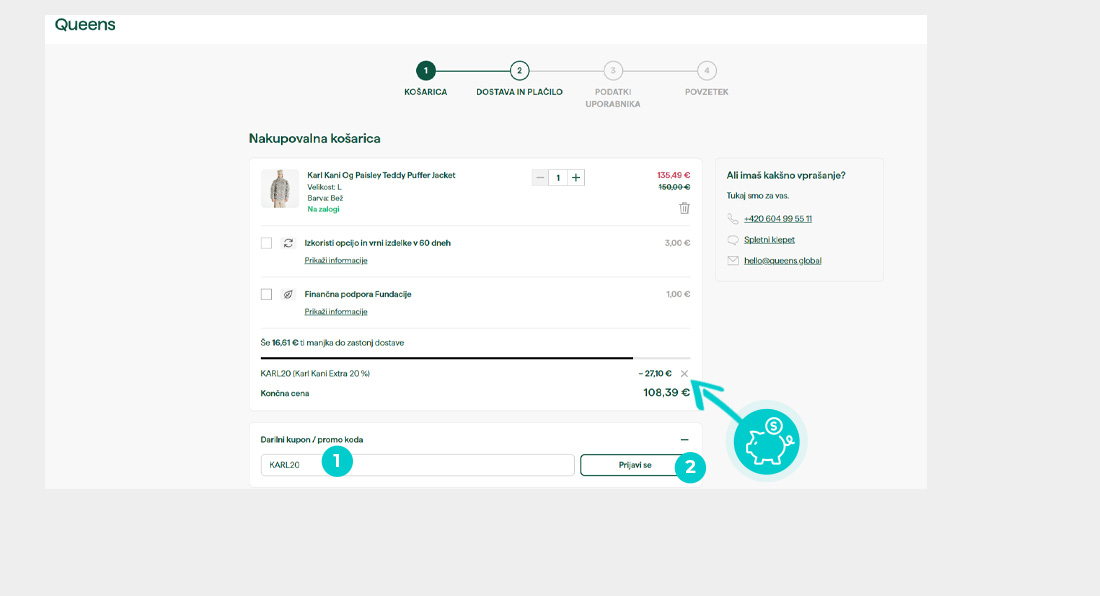
Task: Tick the Finančna podpora Fundacije checkbox
Action: pyautogui.click(x=266, y=295)
